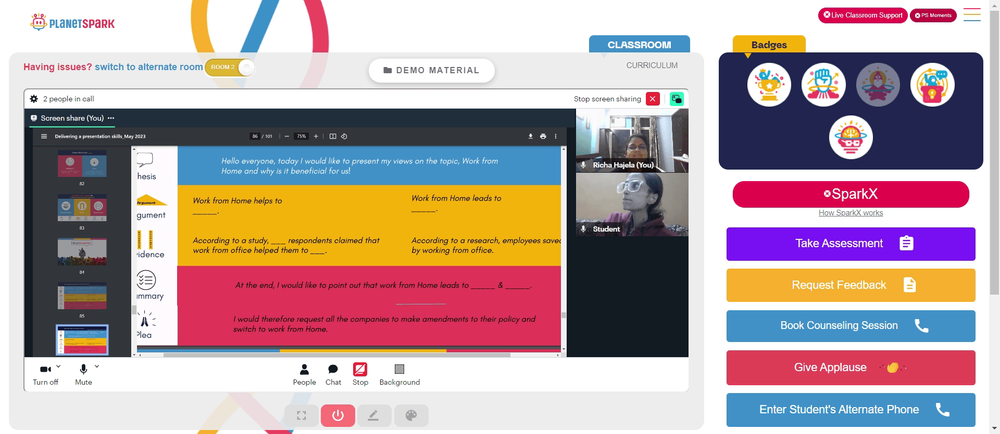Open pencil annotation tool
Image resolution: width=1000 pixels, height=434 pixels.
pos(374,416)
